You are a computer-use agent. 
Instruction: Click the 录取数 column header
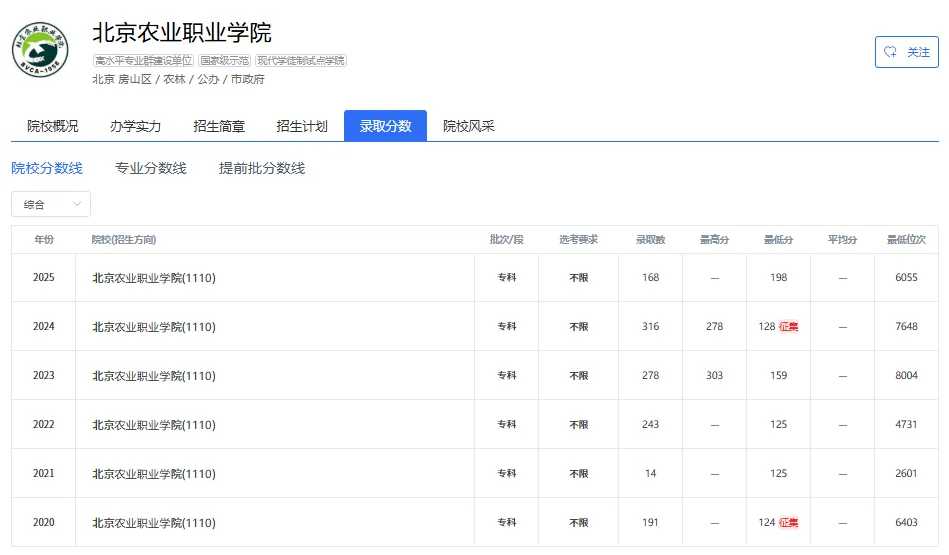(x=651, y=240)
